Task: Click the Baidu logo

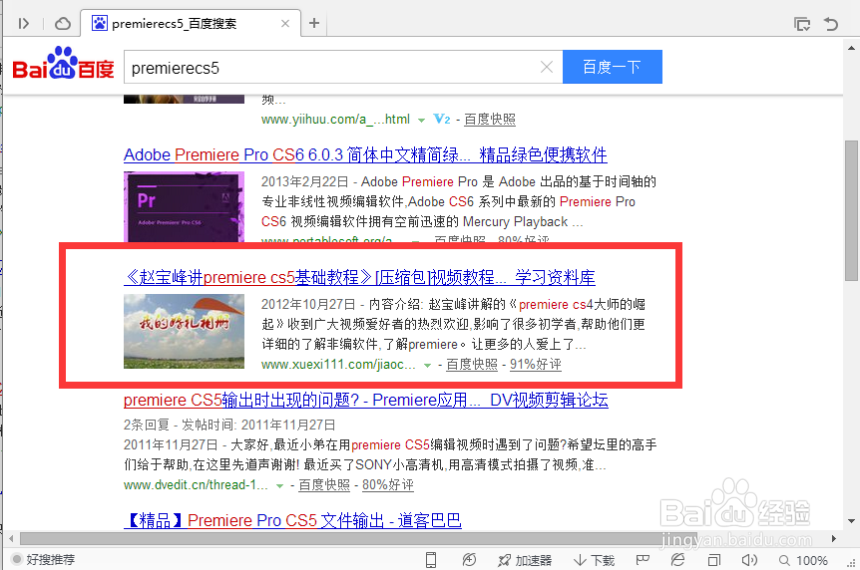Action: coord(63,64)
